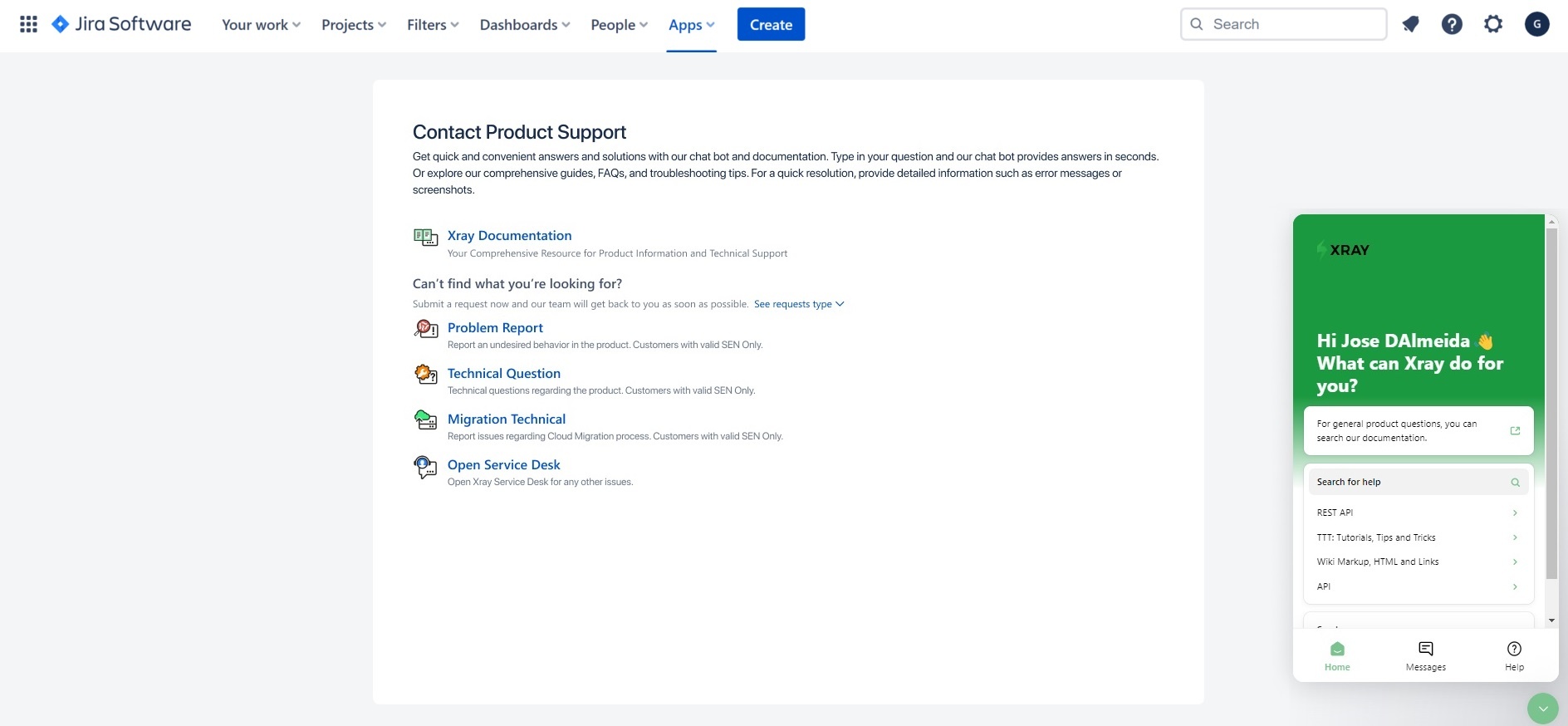Expand See requests type
The height and width of the screenshot is (726, 1568).
coord(799,304)
